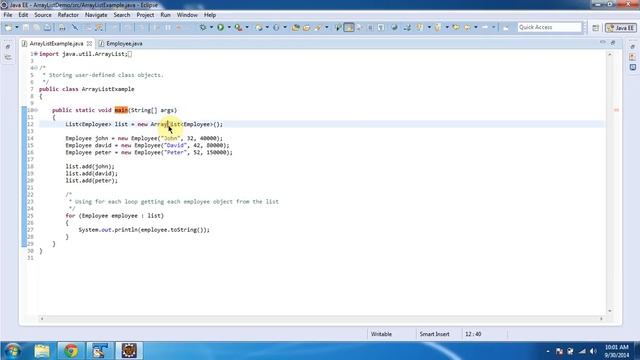Toggle Mark Occurrences in toolbar
Image resolution: width=640 pixels, height=360 pixels.
[x=349, y=27]
